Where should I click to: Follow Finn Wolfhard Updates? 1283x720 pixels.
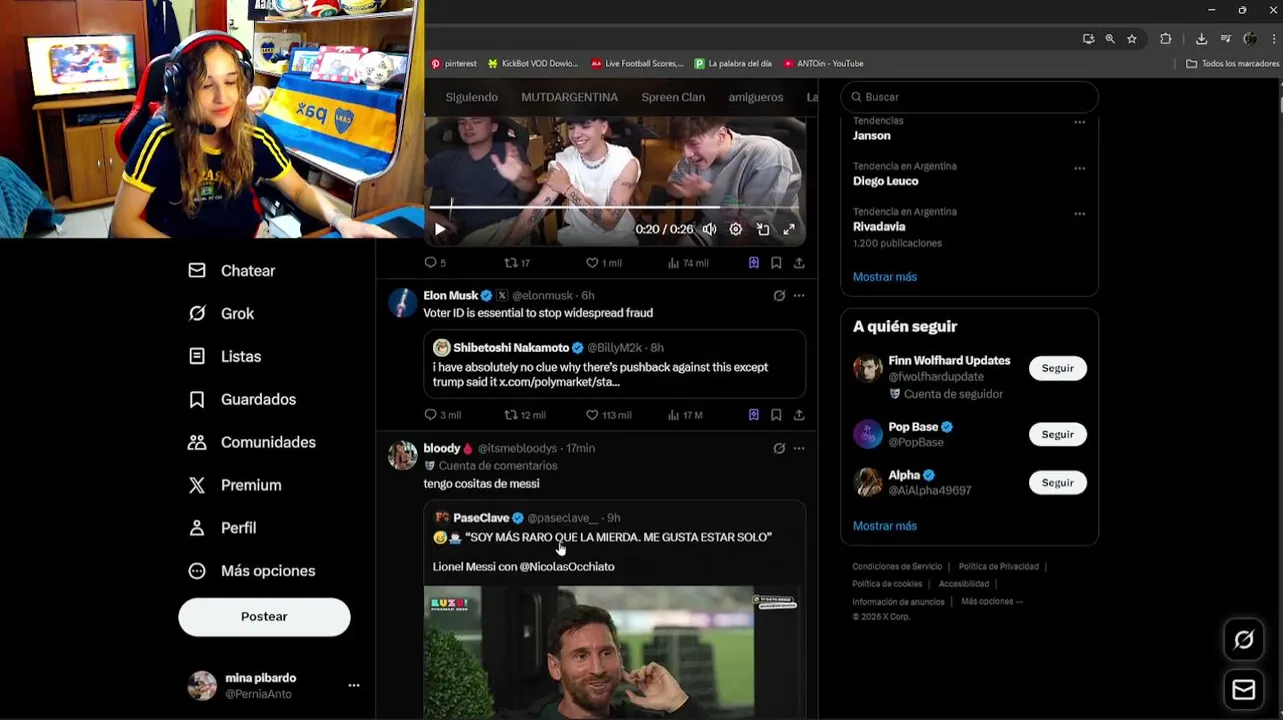pyautogui.click(x=1058, y=369)
